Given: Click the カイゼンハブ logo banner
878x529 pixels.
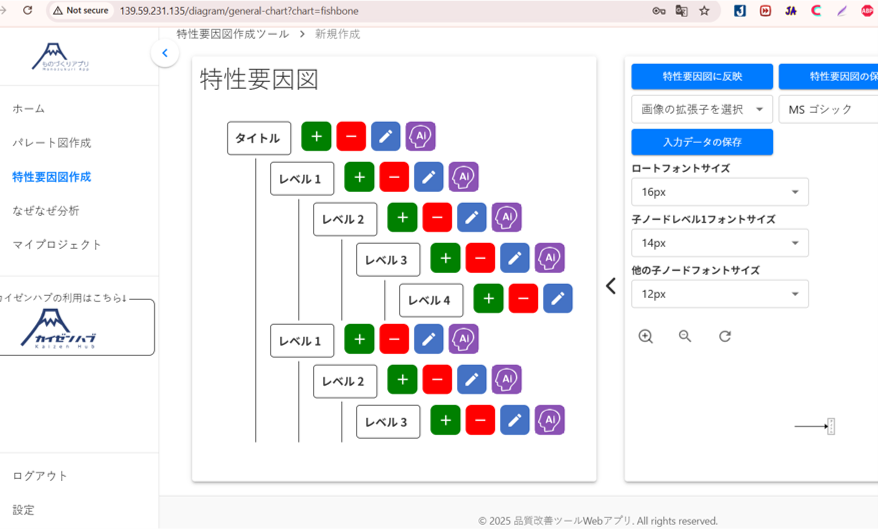Looking at the screenshot, I should click(x=77, y=327).
